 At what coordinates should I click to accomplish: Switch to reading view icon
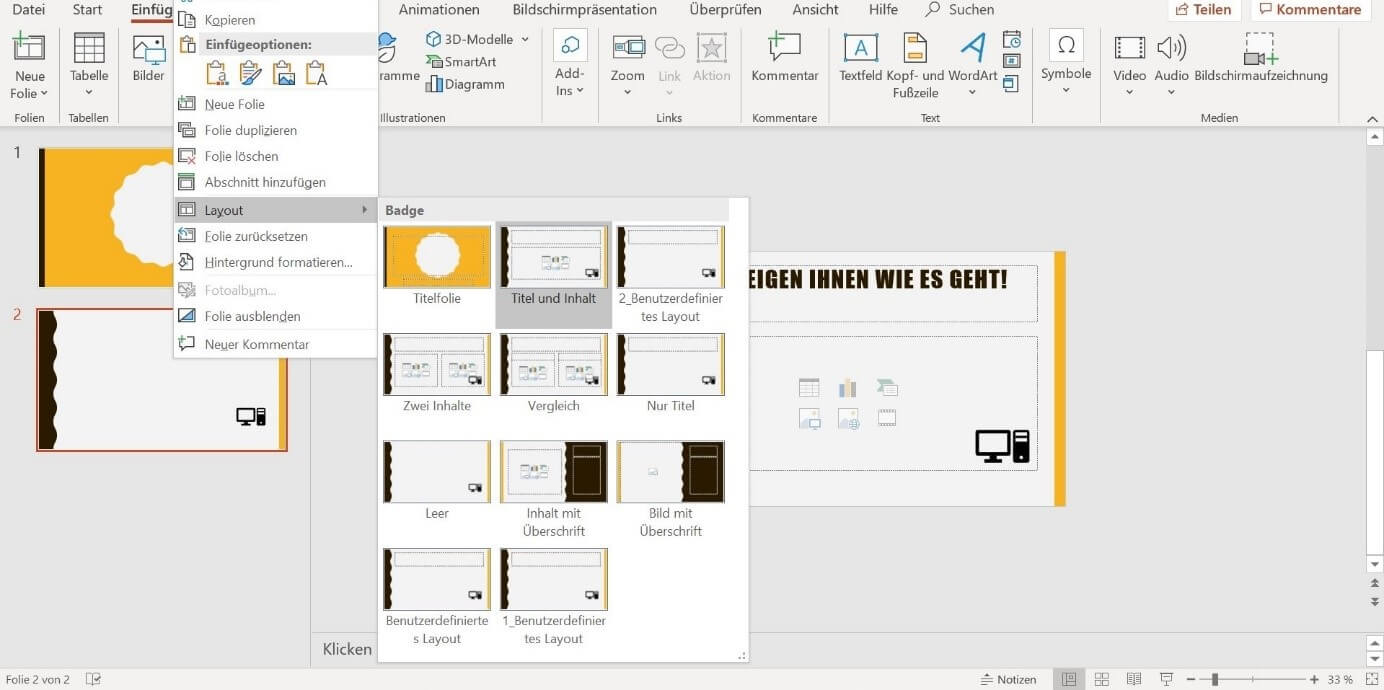(1133, 680)
